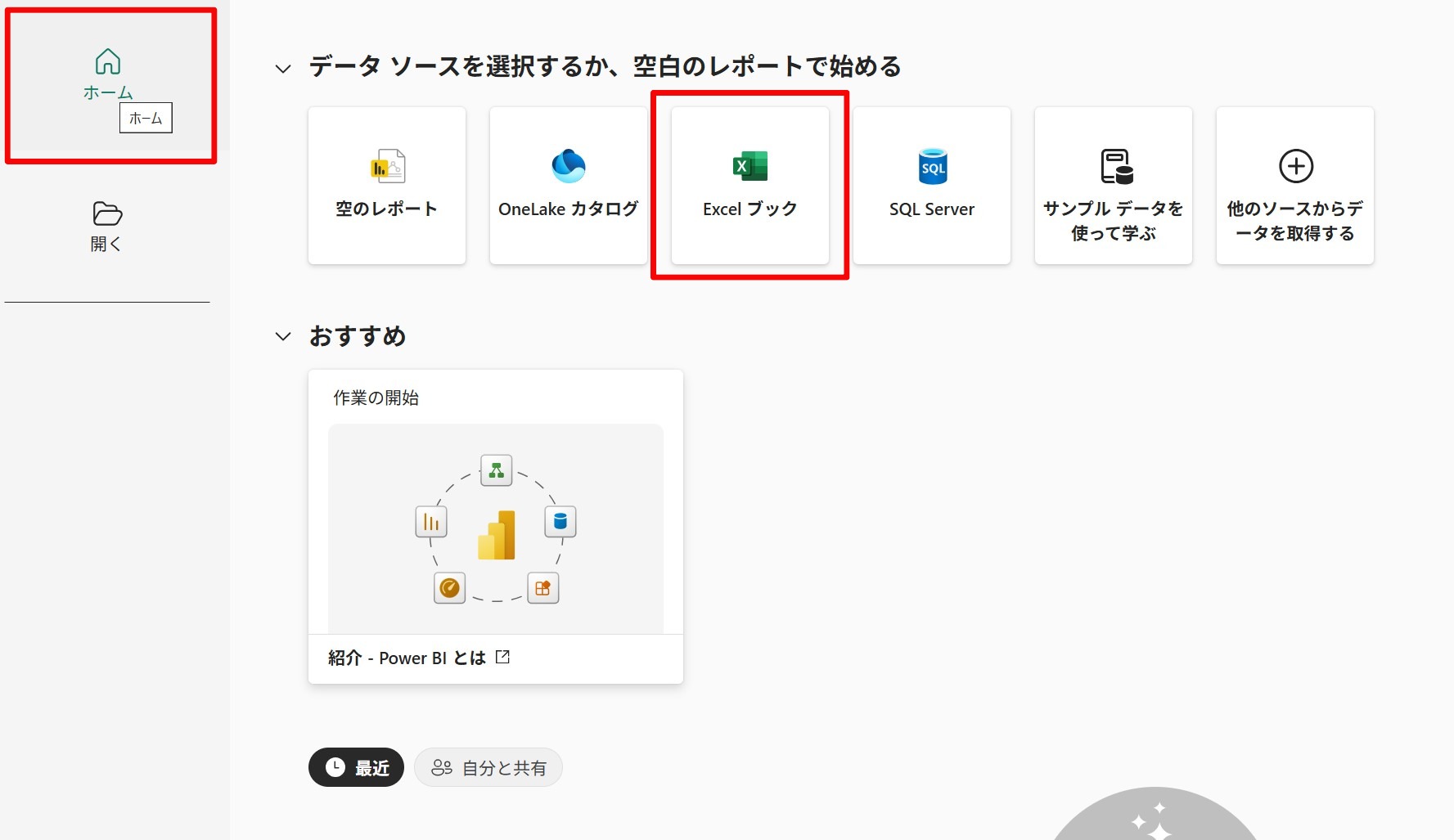Collapse the おすすめ section chevron

pyautogui.click(x=283, y=336)
